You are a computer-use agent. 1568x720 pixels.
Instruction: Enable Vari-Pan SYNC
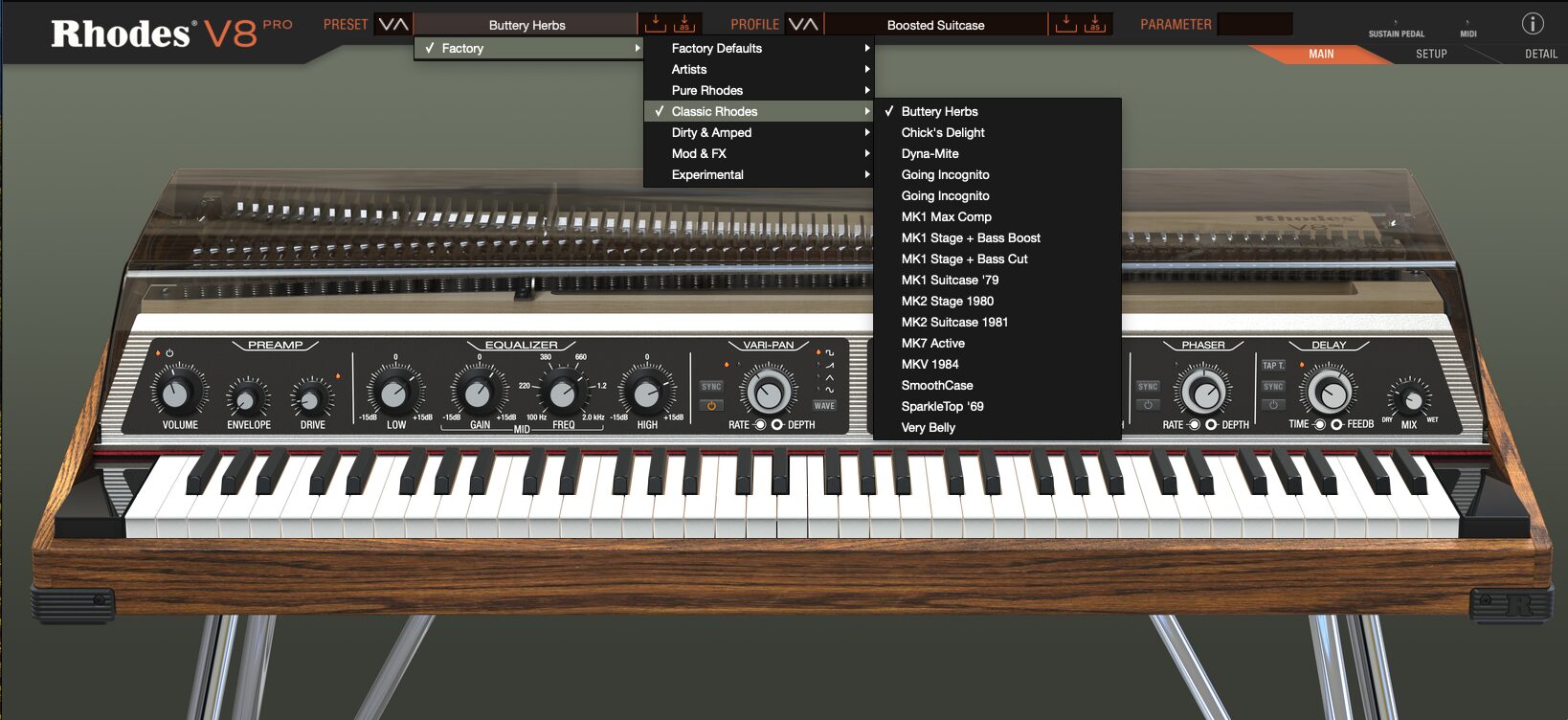point(711,387)
